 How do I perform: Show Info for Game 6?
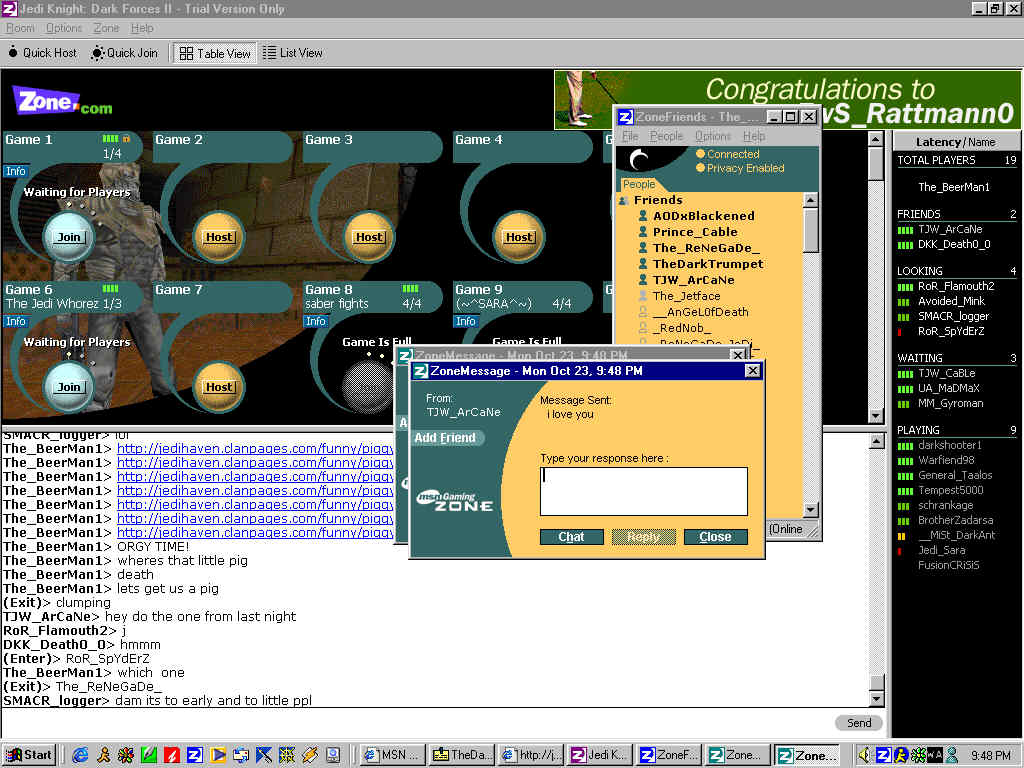click(x=16, y=321)
